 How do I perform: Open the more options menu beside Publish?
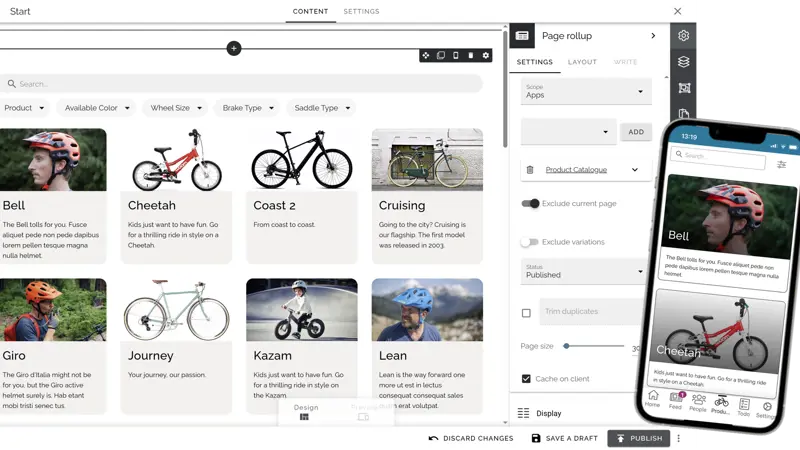(679, 438)
